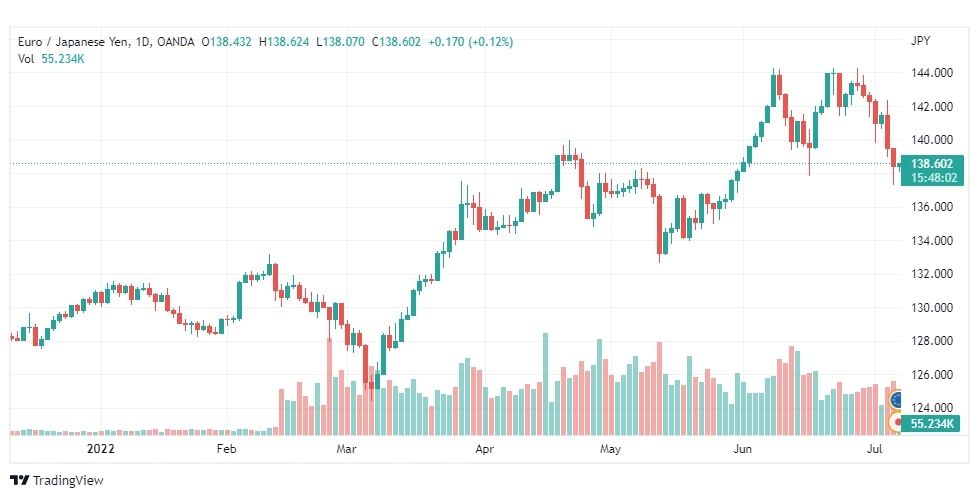Image resolution: width=979 pixels, height=498 pixels.
Task: Click the Jun label on time axis
Action: 742,449
